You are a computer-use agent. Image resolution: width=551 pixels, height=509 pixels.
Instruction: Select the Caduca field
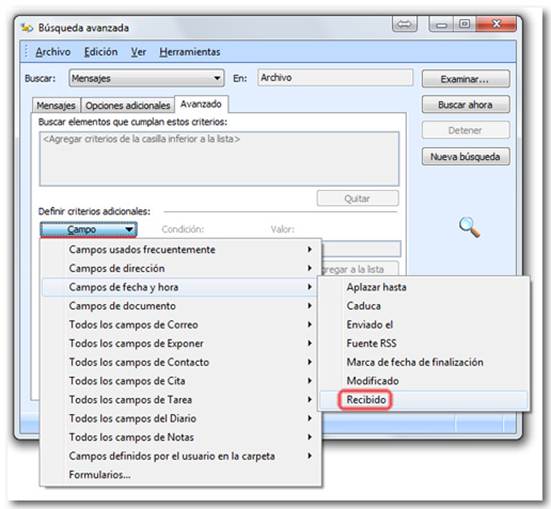point(423,306)
